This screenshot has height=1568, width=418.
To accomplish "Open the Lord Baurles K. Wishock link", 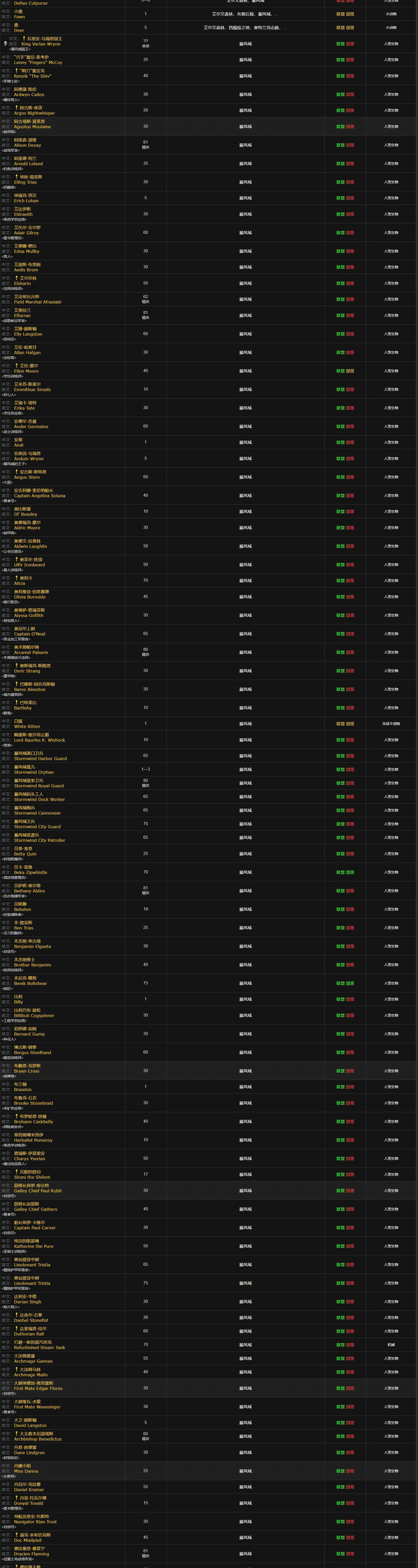I will [40, 740].
